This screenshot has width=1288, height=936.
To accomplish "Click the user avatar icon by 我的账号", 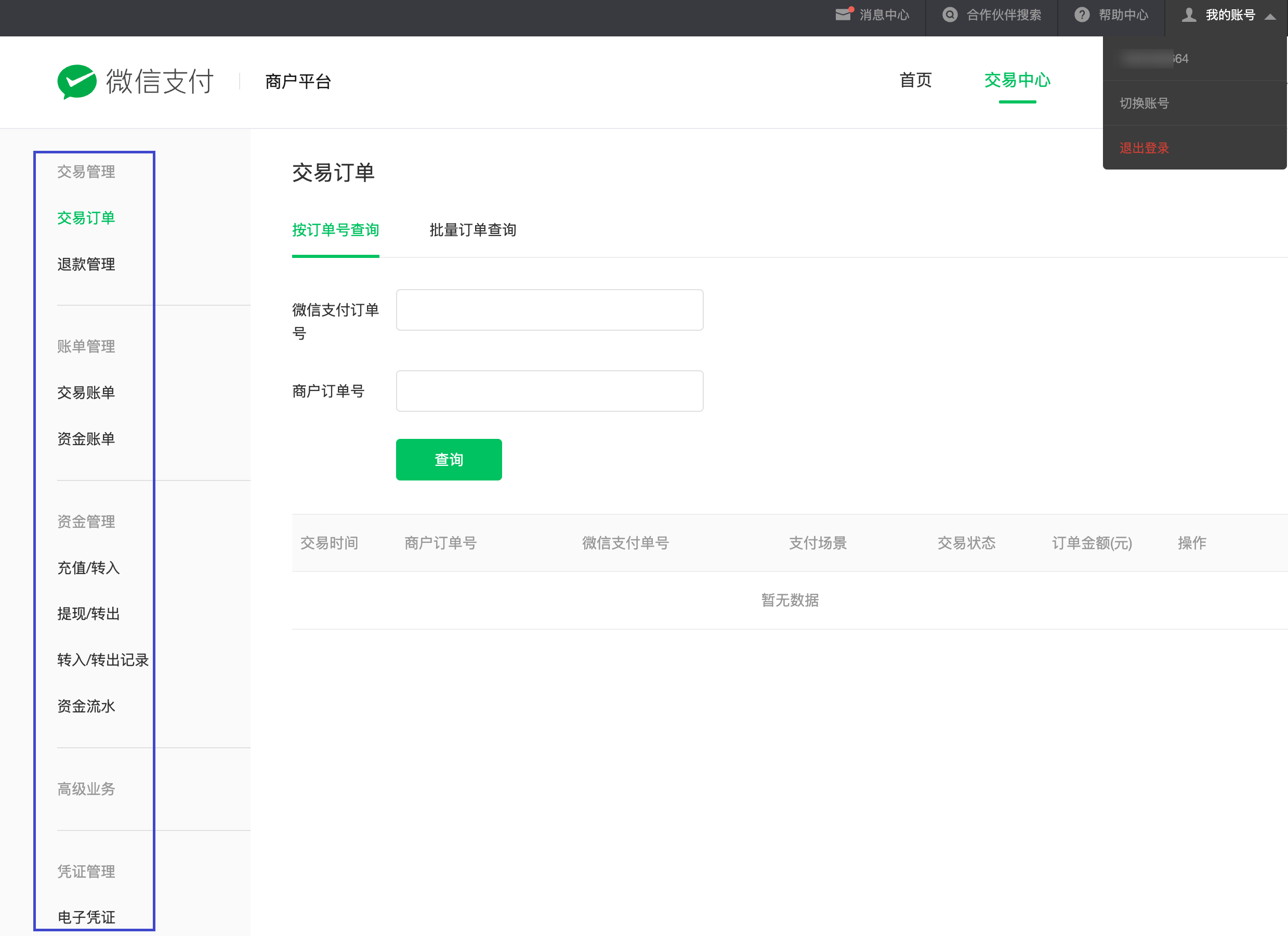I will click(x=1189, y=15).
